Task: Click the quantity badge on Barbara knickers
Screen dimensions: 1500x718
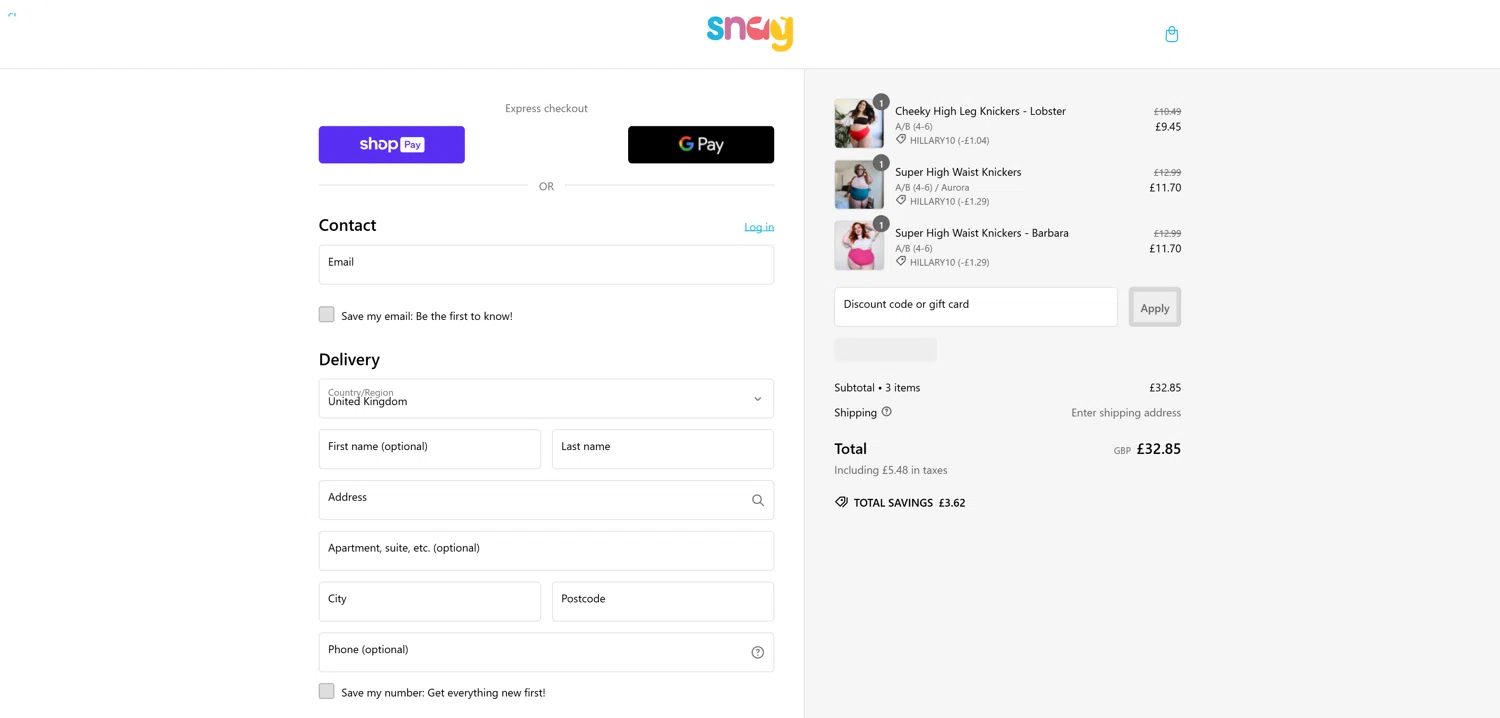Action: [x=881, y=224]
